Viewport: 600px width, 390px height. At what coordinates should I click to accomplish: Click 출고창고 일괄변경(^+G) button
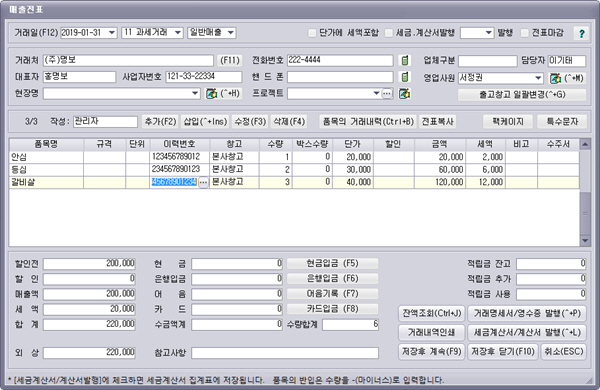click(522, 95)
